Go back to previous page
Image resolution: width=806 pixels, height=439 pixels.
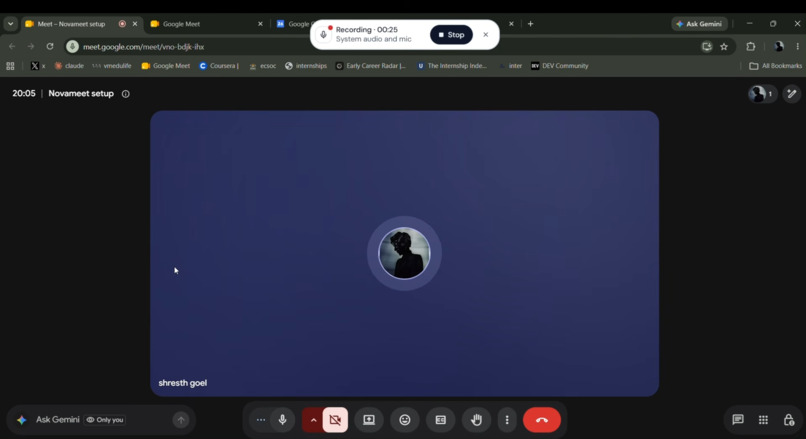[x=12, y=46]
